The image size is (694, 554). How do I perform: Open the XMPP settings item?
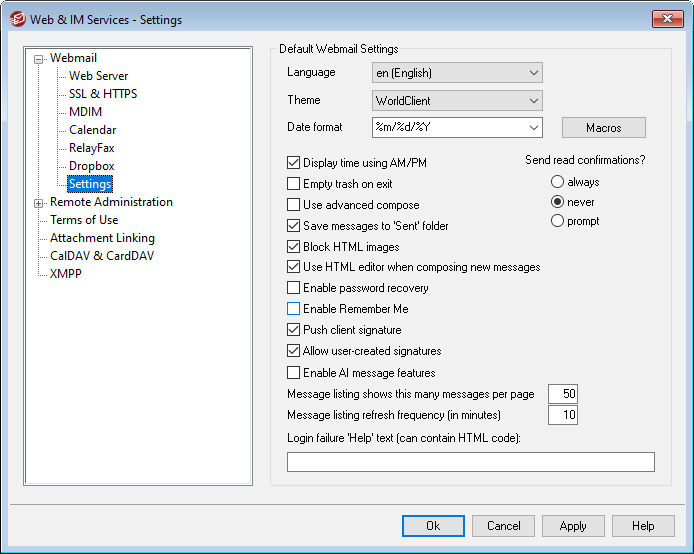point(66,274)
